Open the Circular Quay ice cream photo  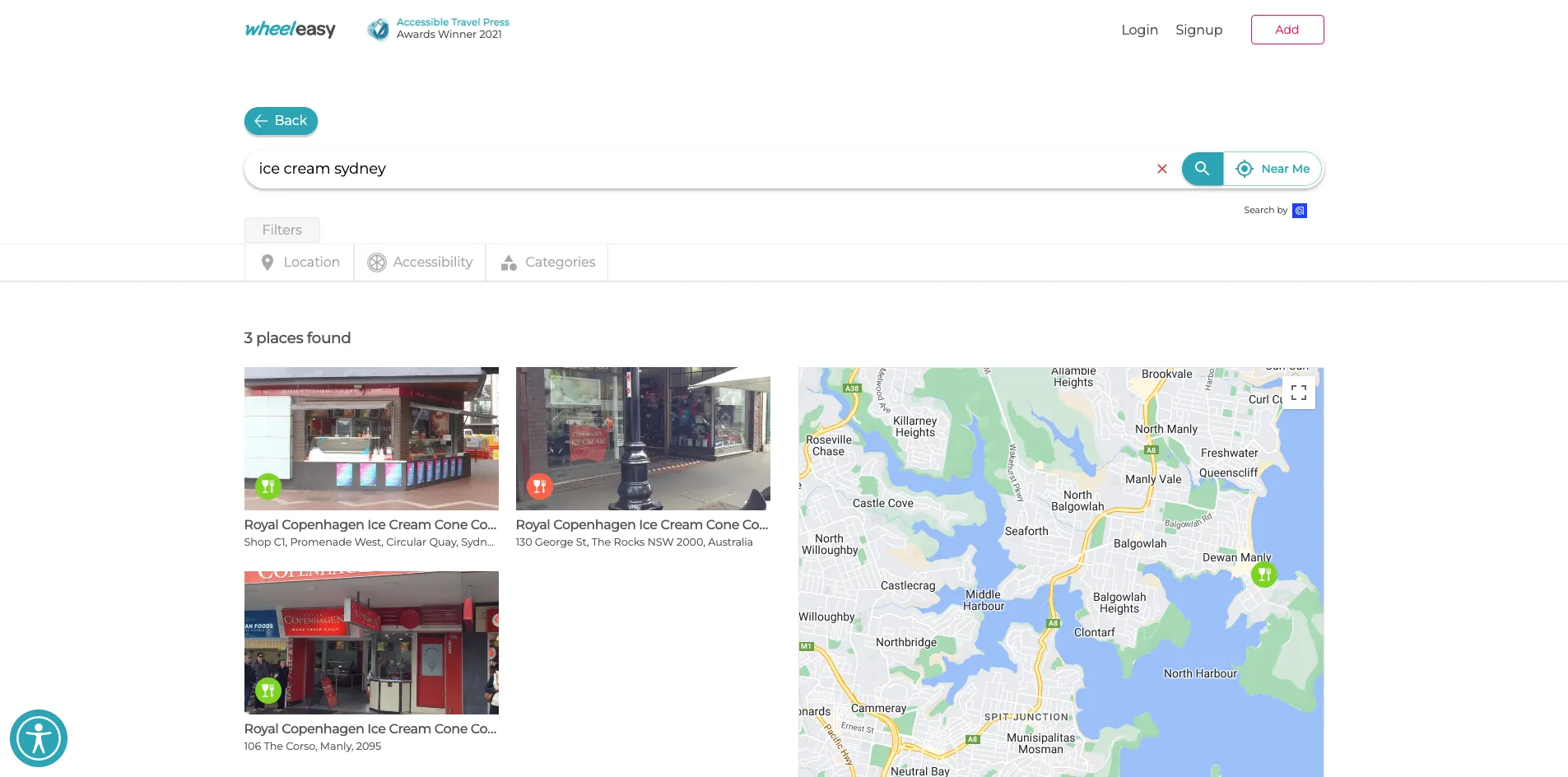(371, 439)
